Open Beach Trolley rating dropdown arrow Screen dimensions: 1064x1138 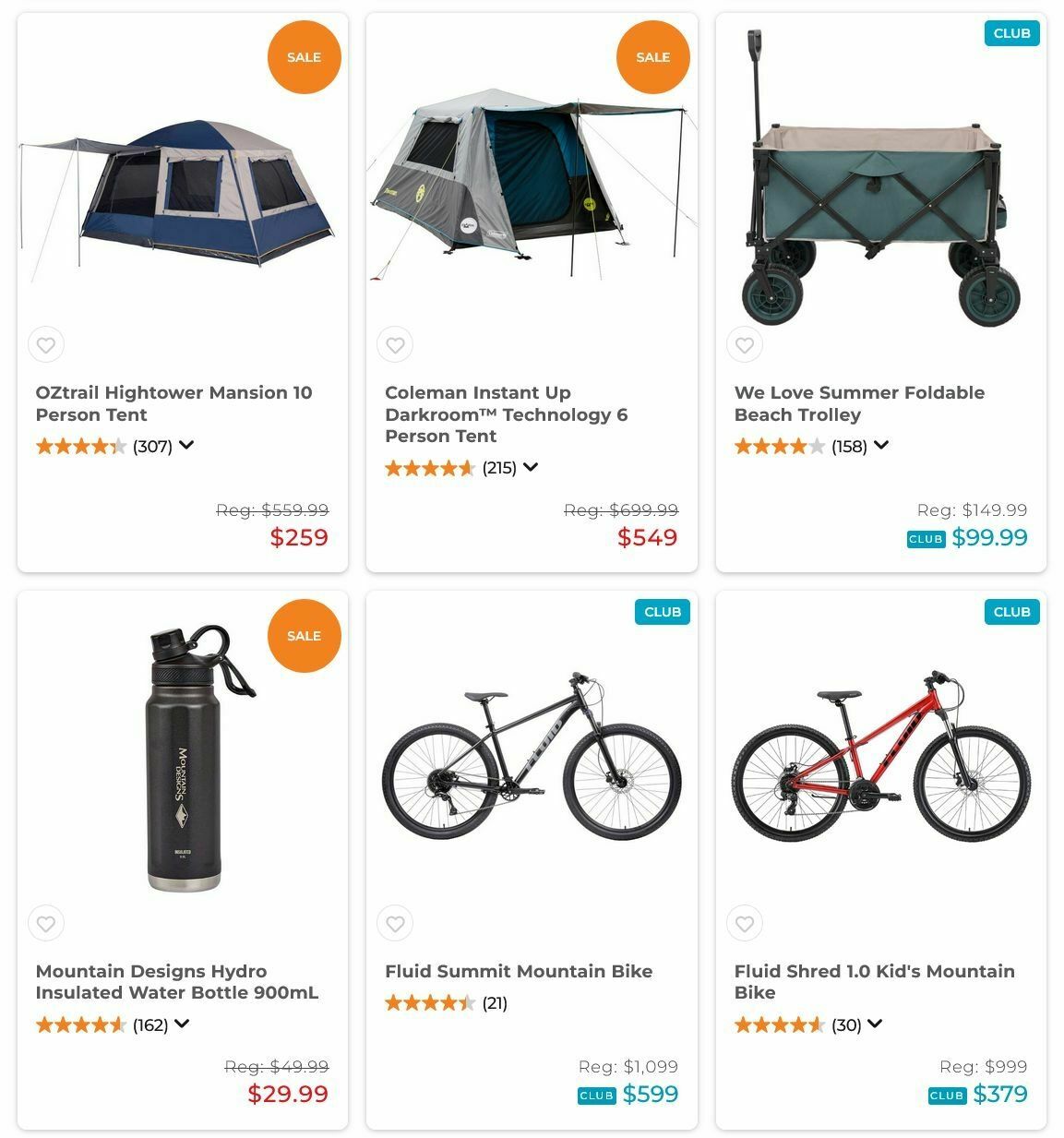point(881,446)
